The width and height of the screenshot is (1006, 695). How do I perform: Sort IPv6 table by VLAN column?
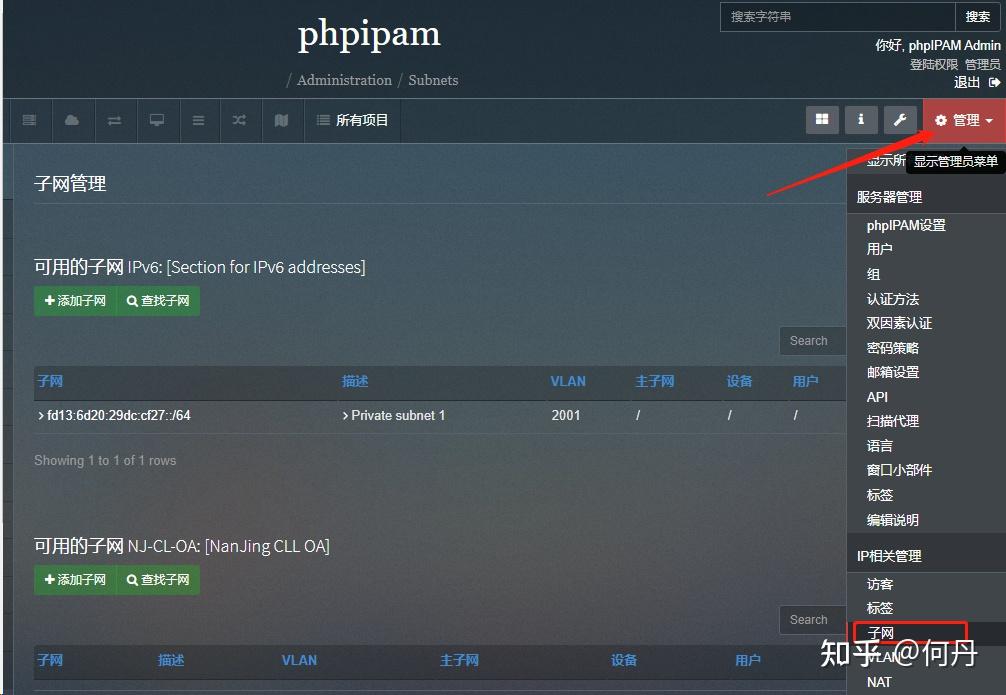568,381
